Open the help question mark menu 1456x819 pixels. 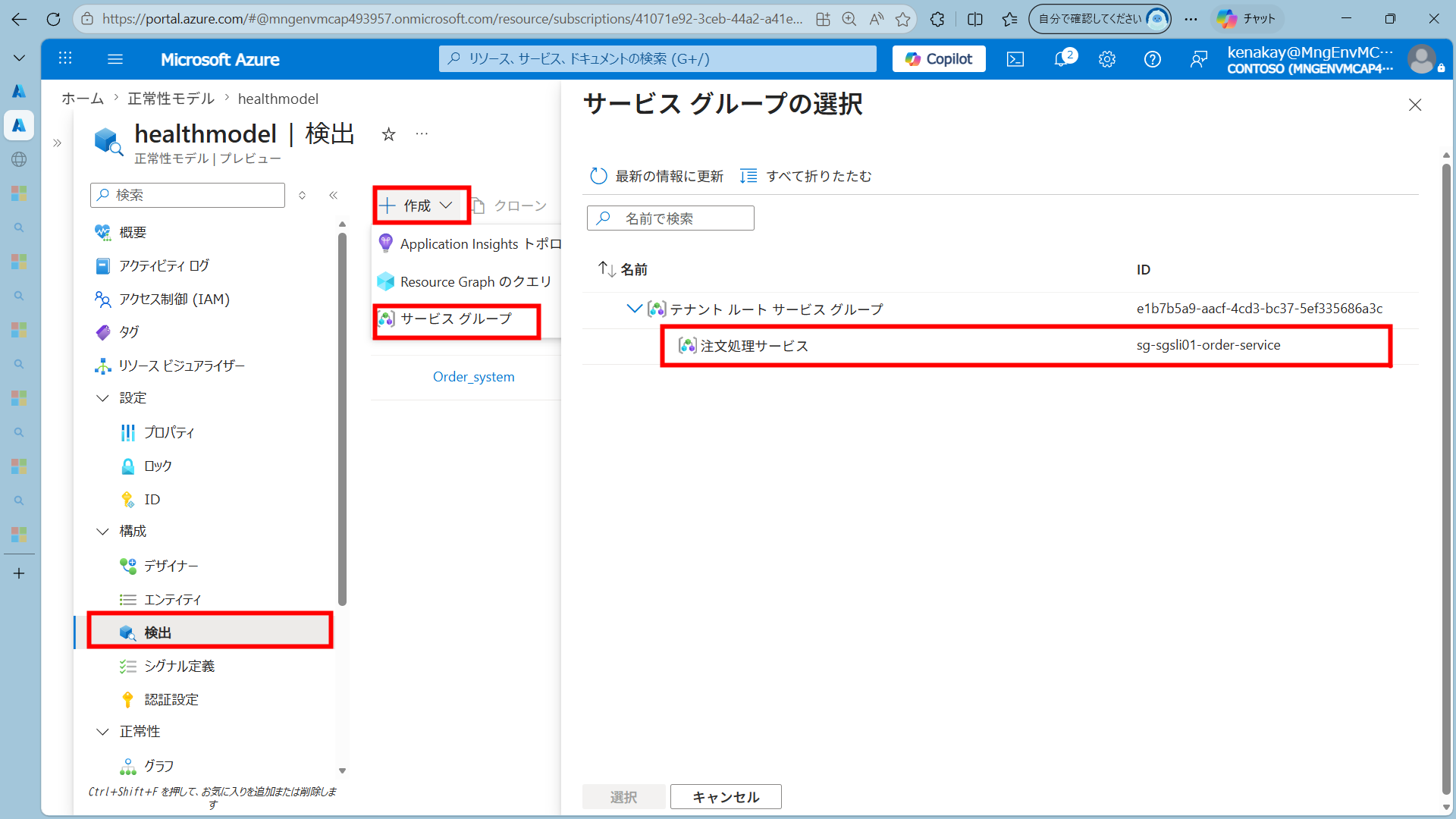1153,59
